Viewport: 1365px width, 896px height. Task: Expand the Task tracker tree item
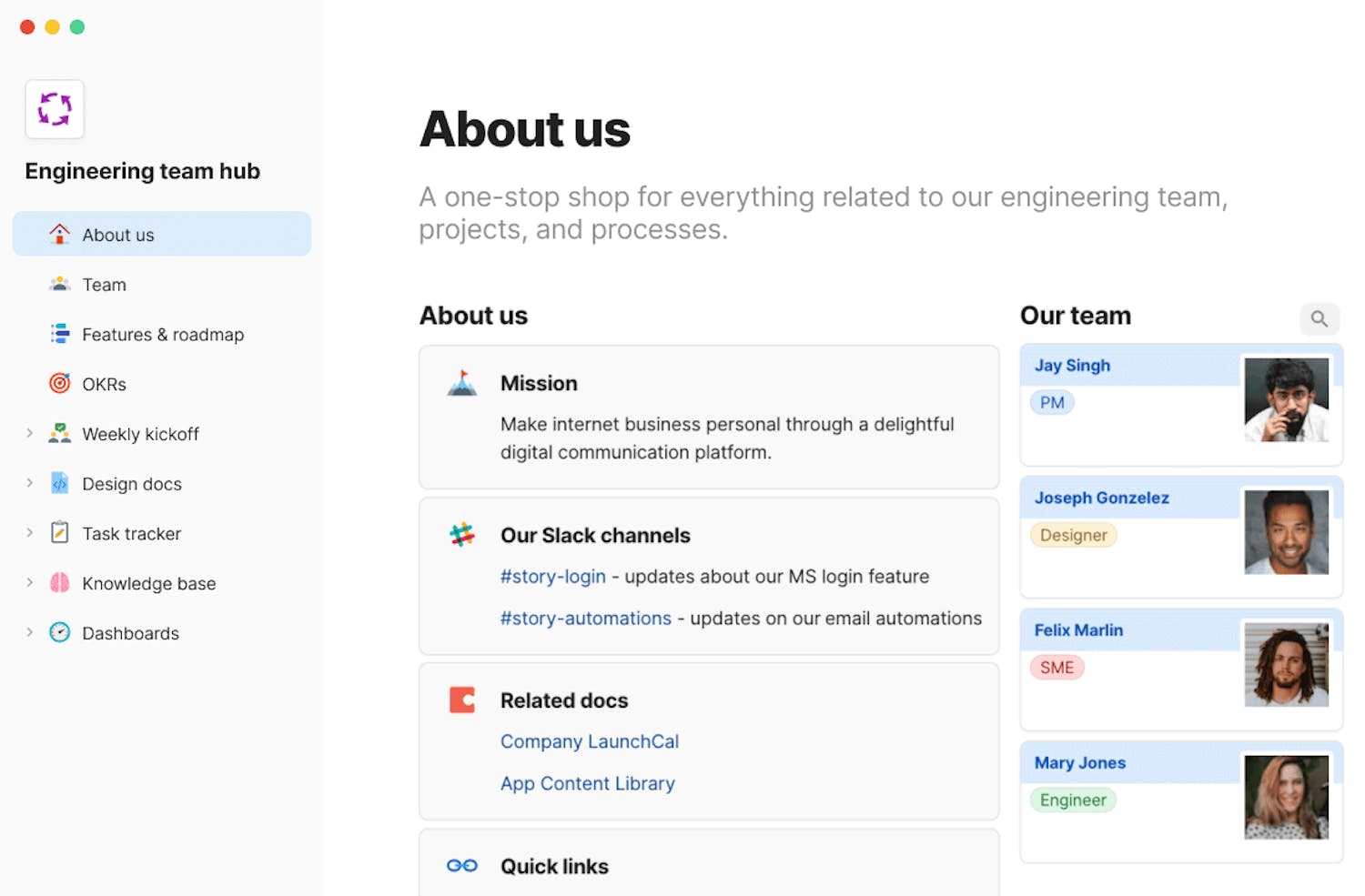[29, 533]
